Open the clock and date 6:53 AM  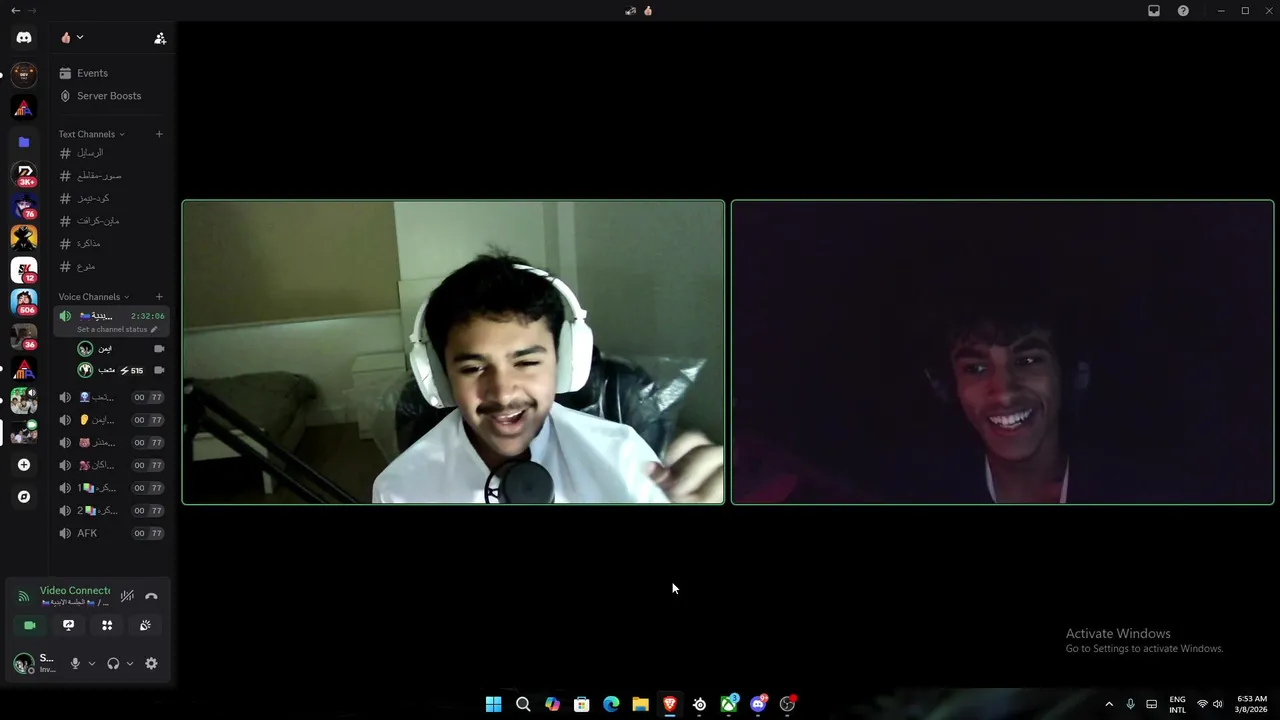tap(1252, 704)
